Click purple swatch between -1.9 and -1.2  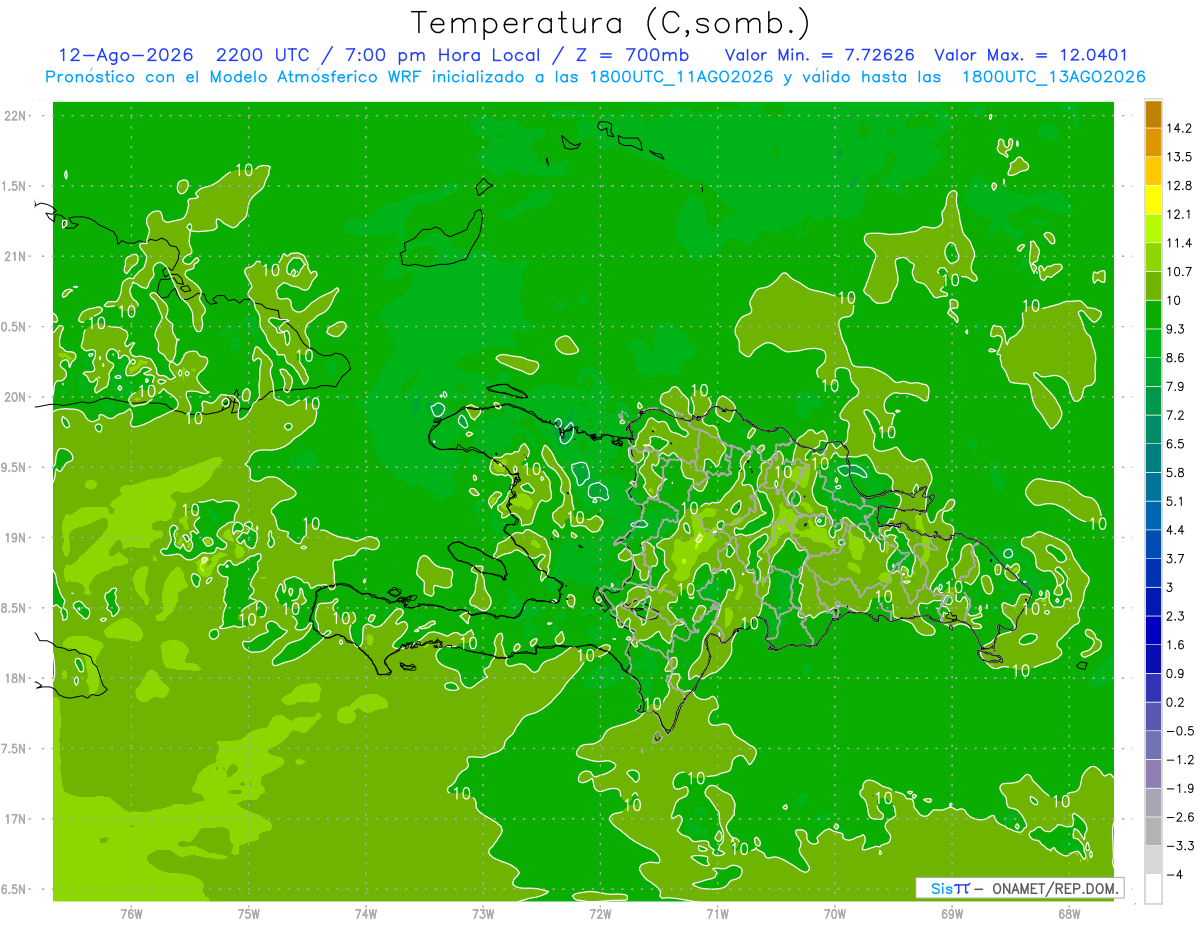click(1153, 774)
